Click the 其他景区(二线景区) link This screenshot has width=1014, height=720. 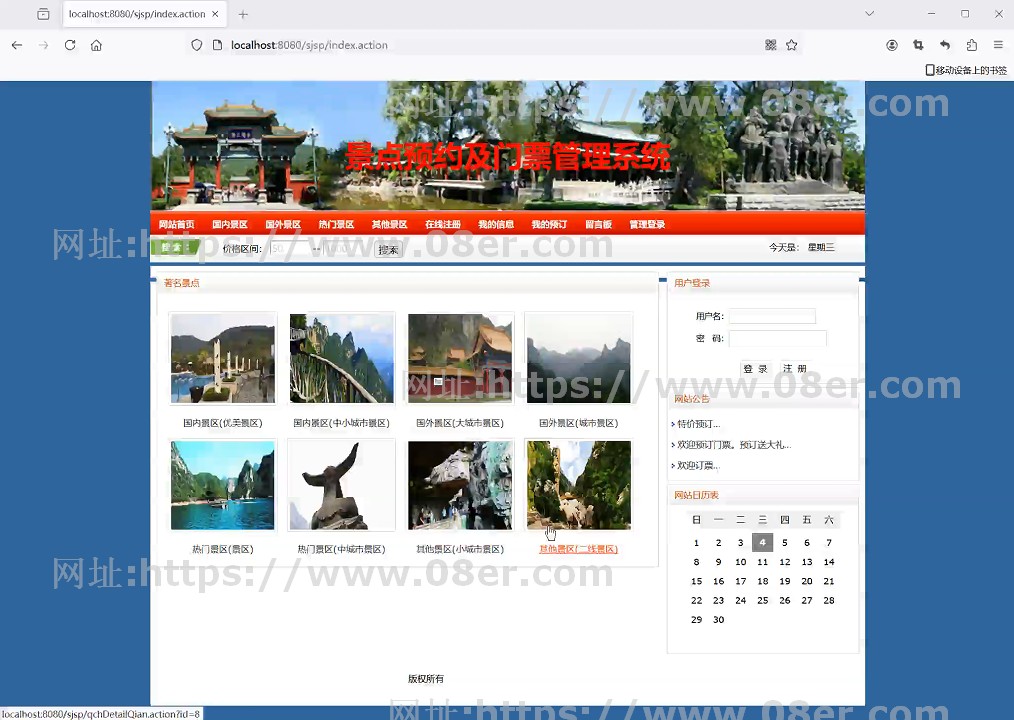point(578,549)
